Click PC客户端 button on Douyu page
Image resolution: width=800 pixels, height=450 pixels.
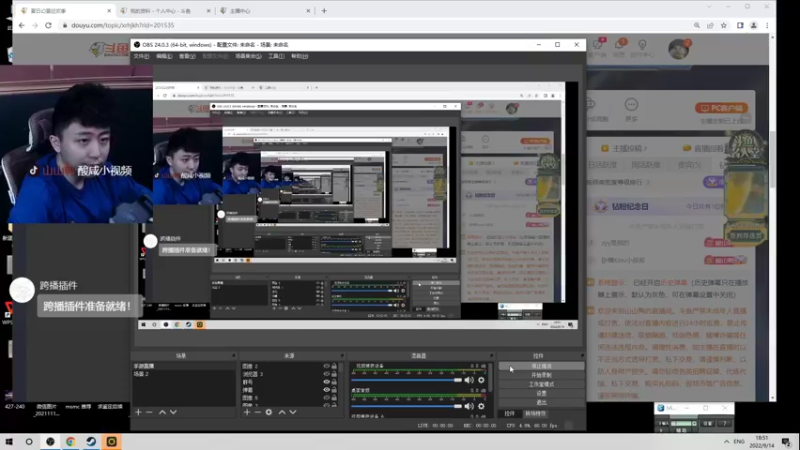pyautogui.click(x=721, y=108)
